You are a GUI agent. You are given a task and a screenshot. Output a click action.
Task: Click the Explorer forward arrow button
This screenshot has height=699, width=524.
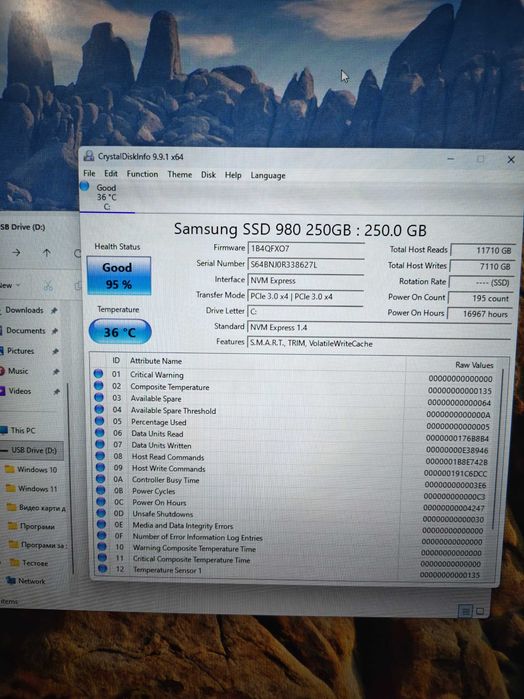(x=17, y=252)
